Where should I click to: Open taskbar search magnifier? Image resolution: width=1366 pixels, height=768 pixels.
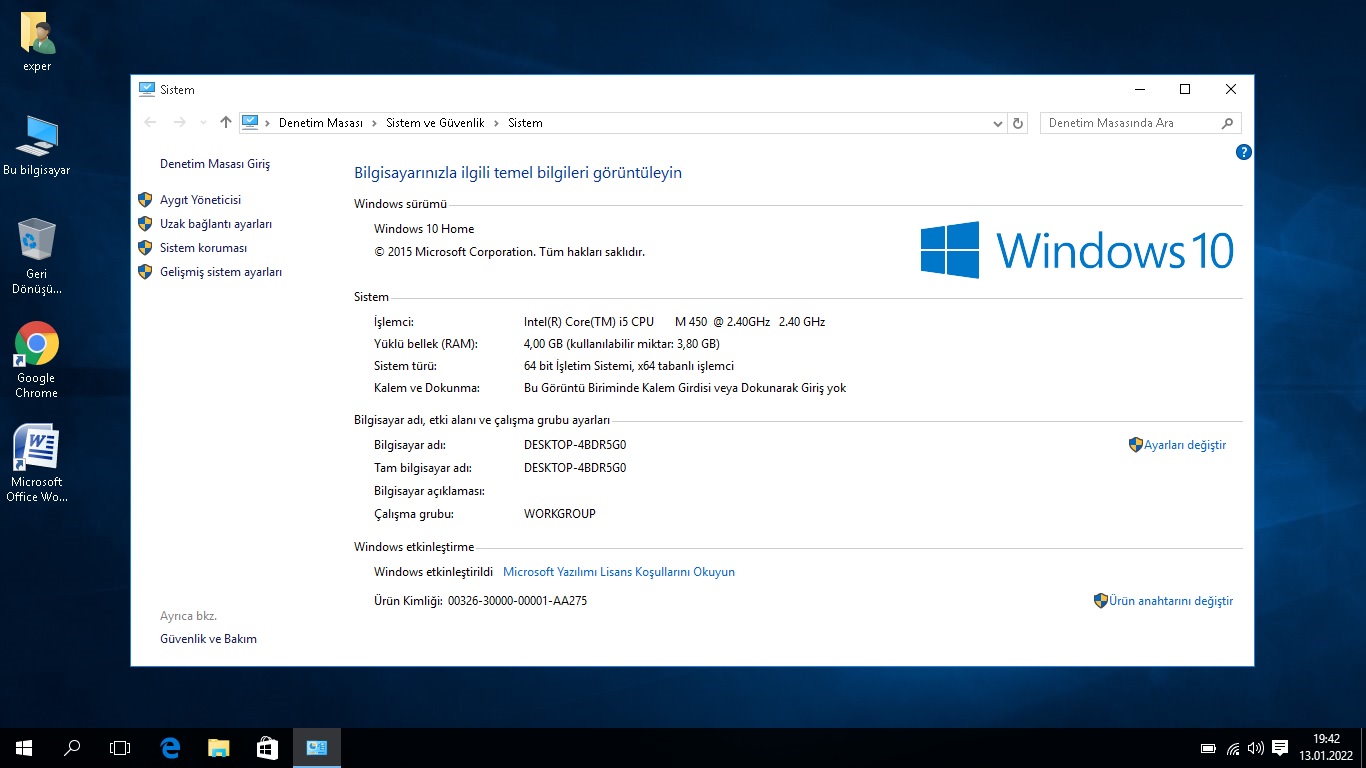[x=72, y=747]
